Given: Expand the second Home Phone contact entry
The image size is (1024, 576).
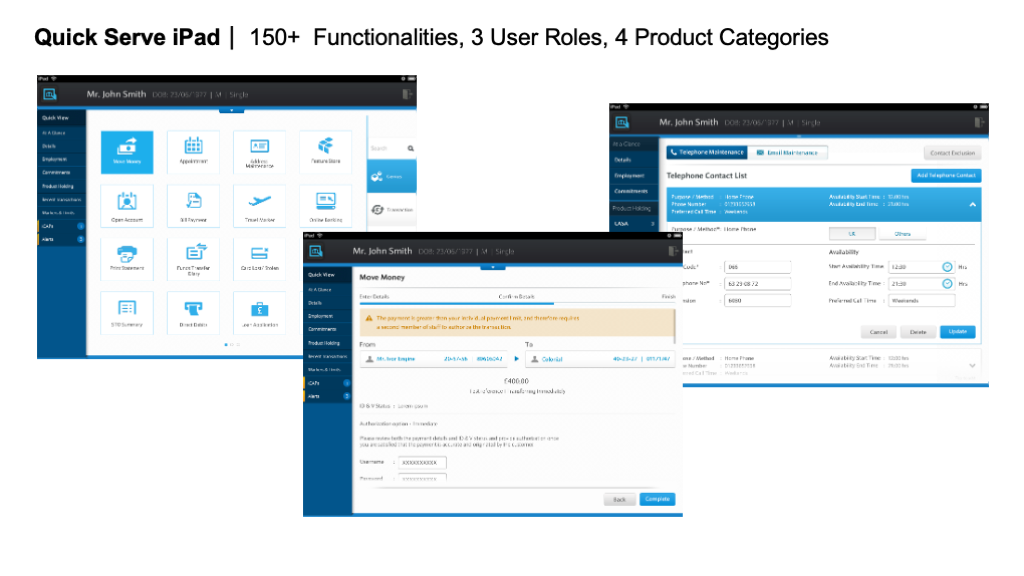Looking at the screenshot, I should click(x=973, y=365).
